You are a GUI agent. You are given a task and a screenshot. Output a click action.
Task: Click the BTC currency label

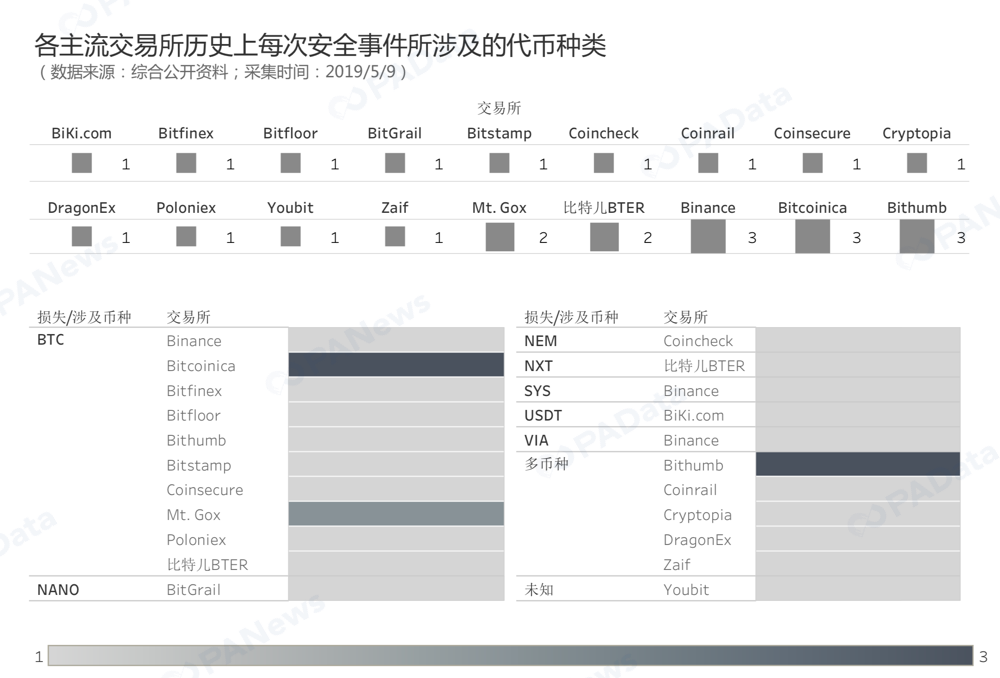pos(50,340)
